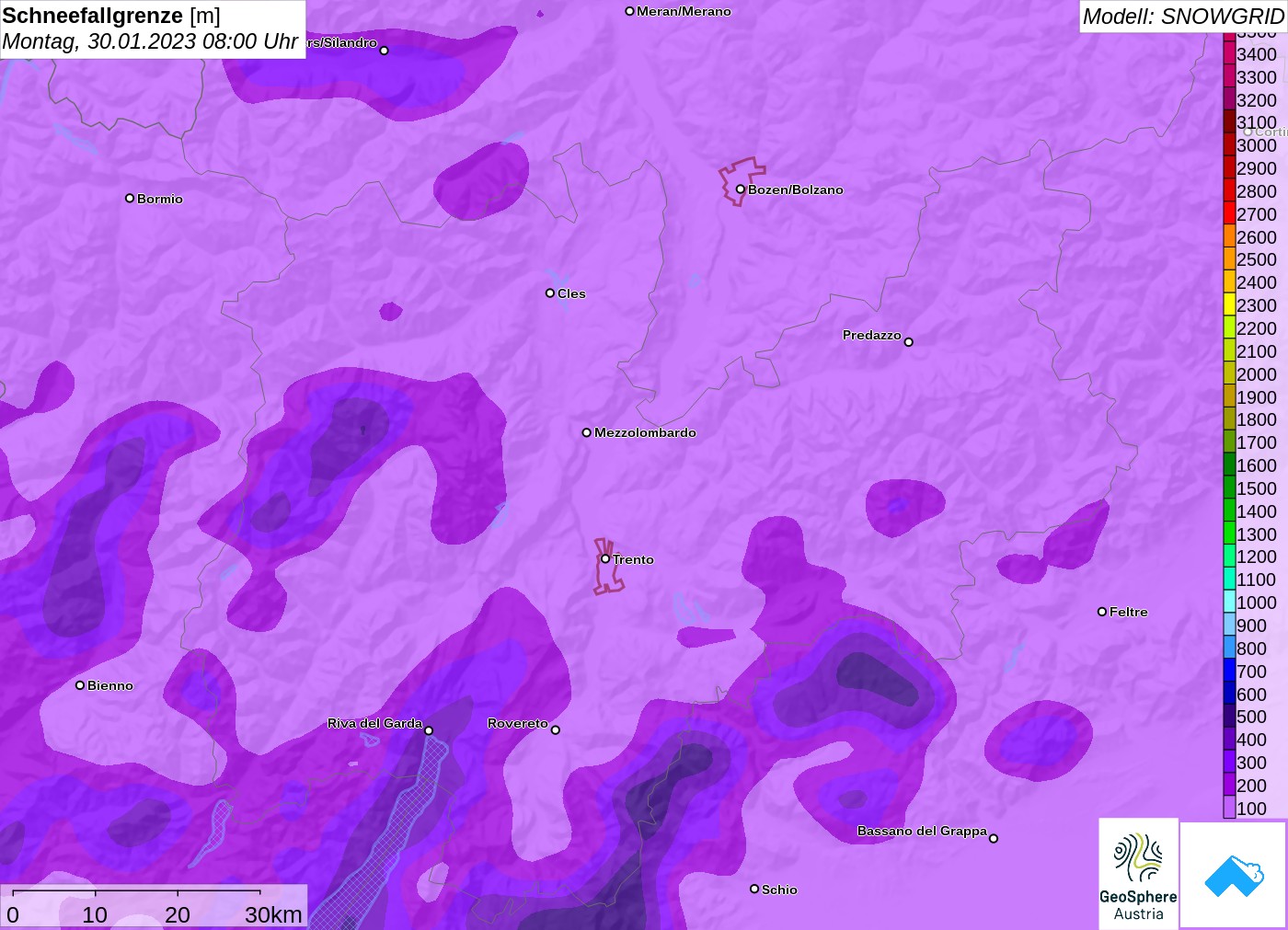
Task: Click the Schio location marker
Action: (754, 889)
